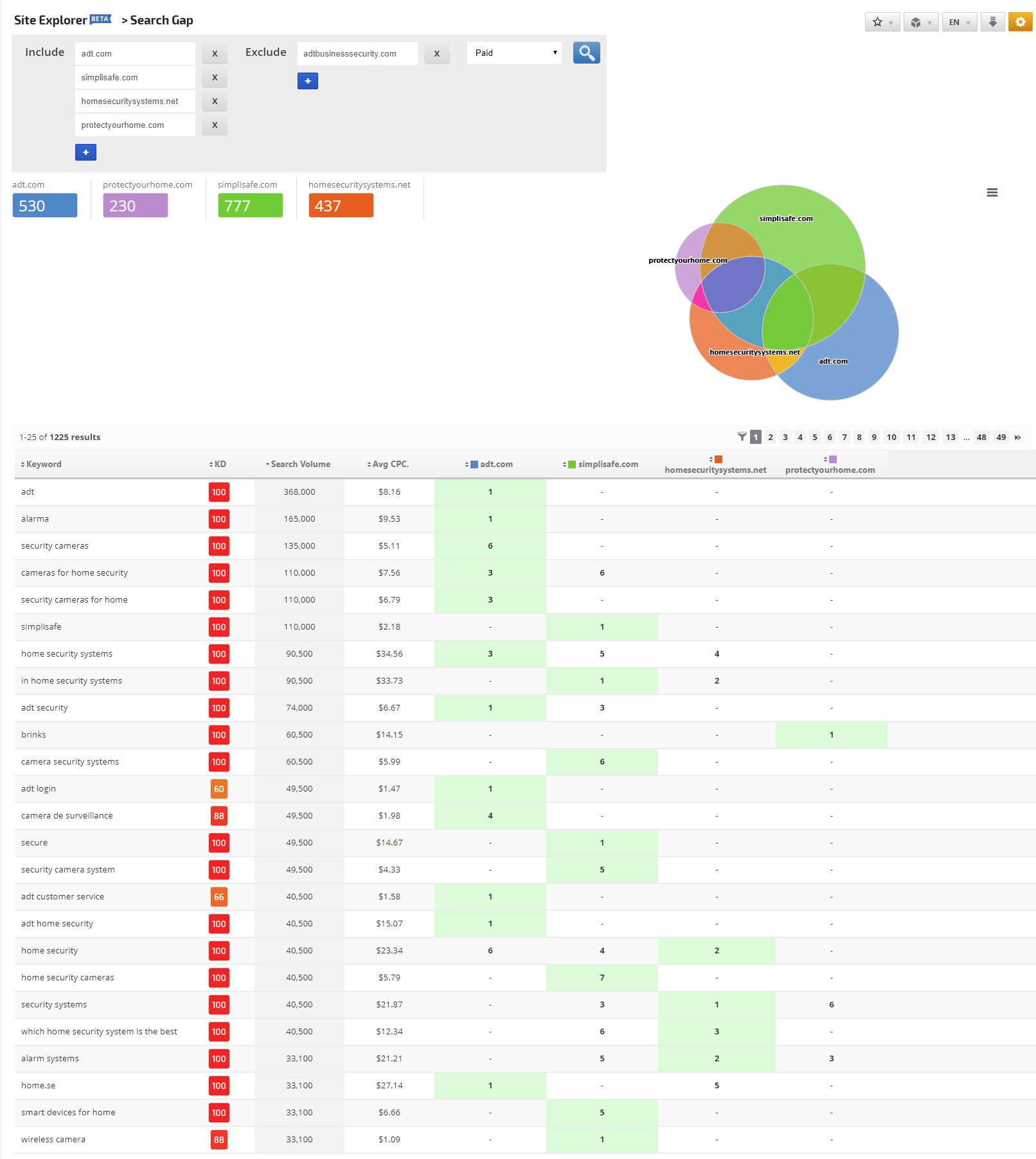Click the 368,000 search volume value
The width and height of the screenshot is (1036, 1159).
(x=299, y=492)
